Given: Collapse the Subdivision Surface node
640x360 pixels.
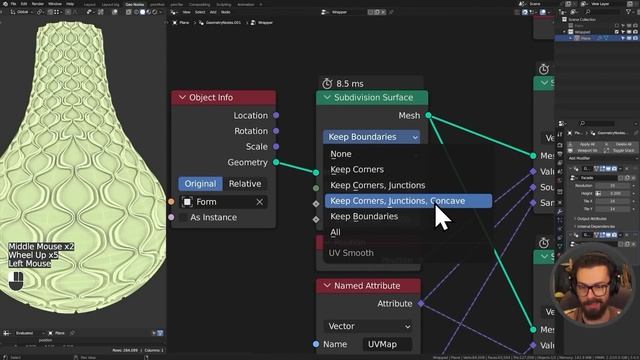Looking at the screenshot, I should [x=327, y=98].
